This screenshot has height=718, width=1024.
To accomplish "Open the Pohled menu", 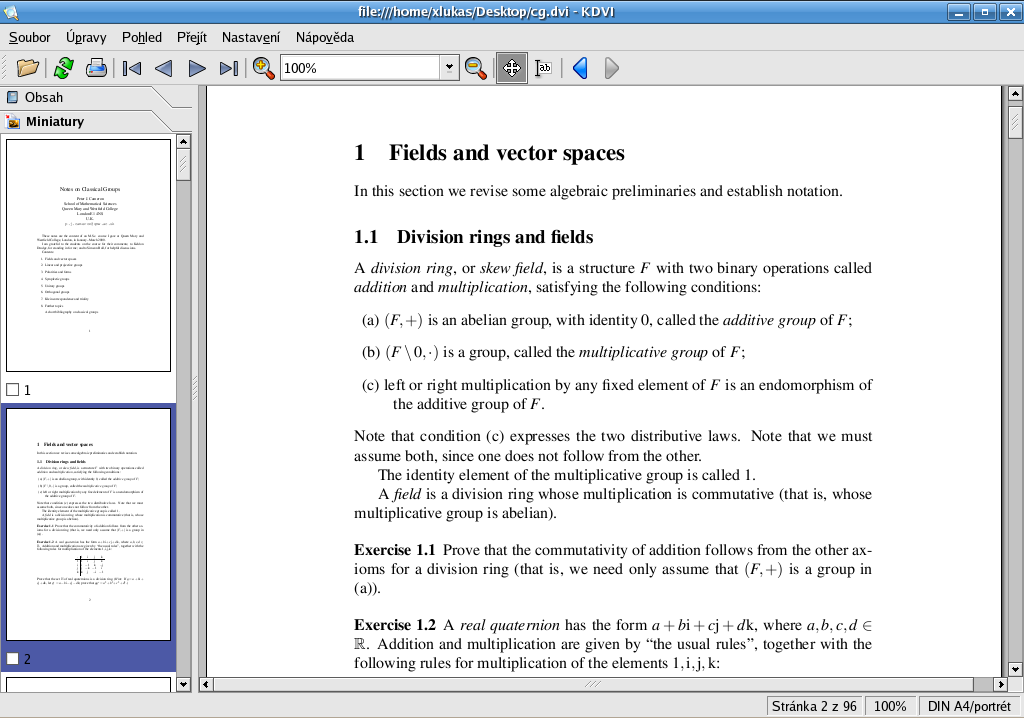I will click(142, 37).
